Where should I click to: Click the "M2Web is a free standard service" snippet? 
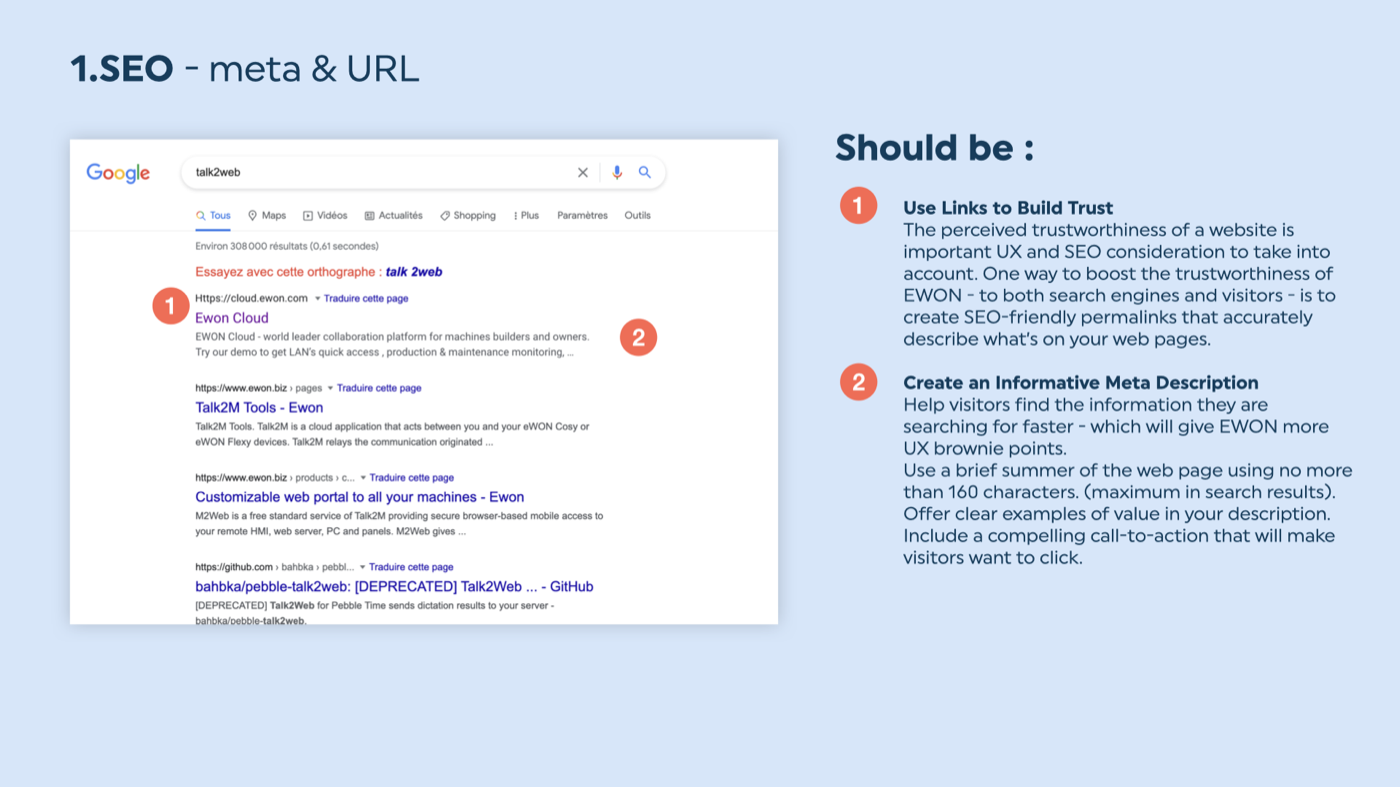point(399,523)
